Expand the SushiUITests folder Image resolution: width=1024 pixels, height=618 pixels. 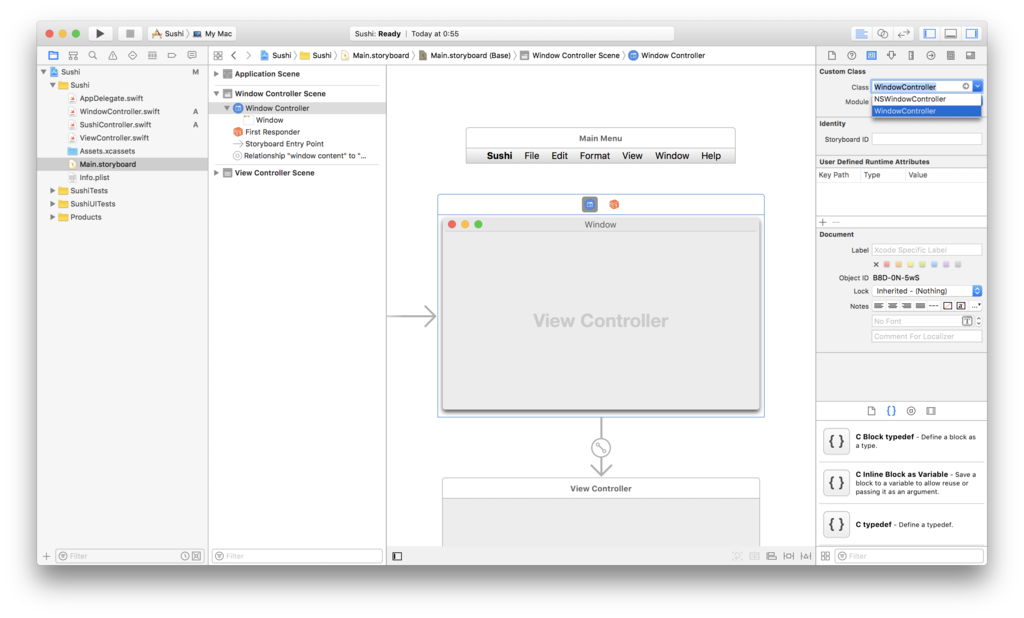point(53,204)
